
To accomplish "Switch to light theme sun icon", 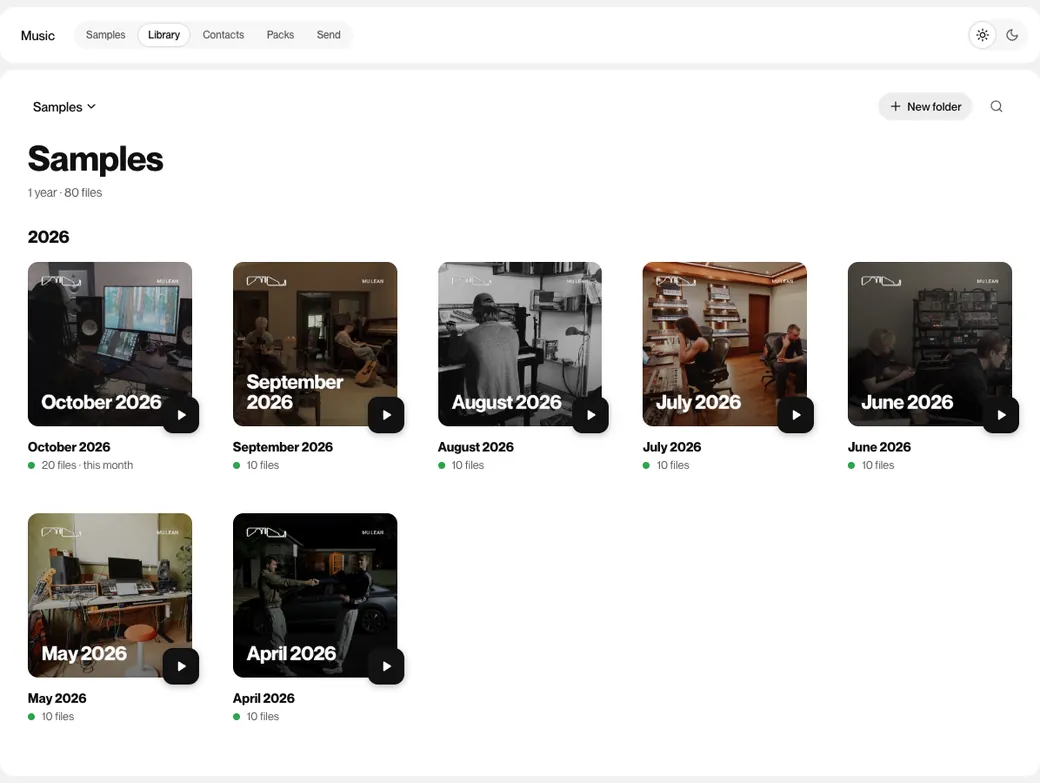I will click(x=982, y=35).
